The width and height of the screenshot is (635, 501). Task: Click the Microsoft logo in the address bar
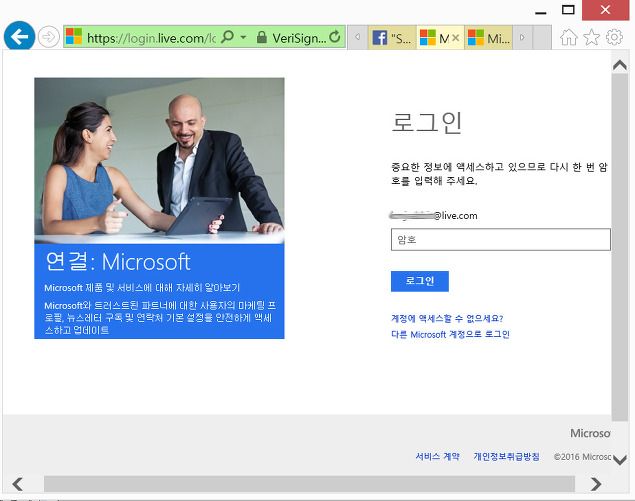pos(74,36)
